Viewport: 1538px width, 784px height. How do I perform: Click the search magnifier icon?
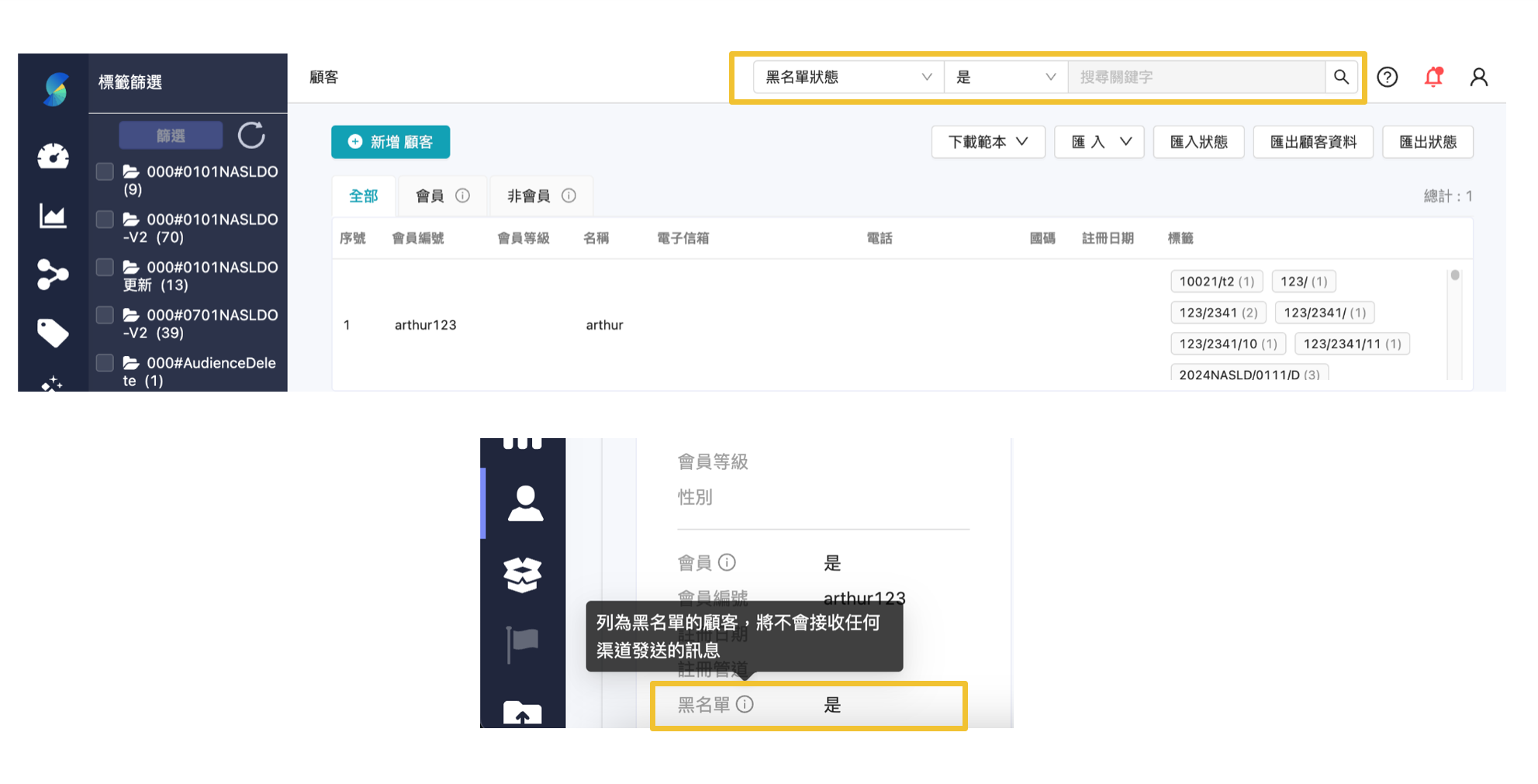[x=1341, y=77]
